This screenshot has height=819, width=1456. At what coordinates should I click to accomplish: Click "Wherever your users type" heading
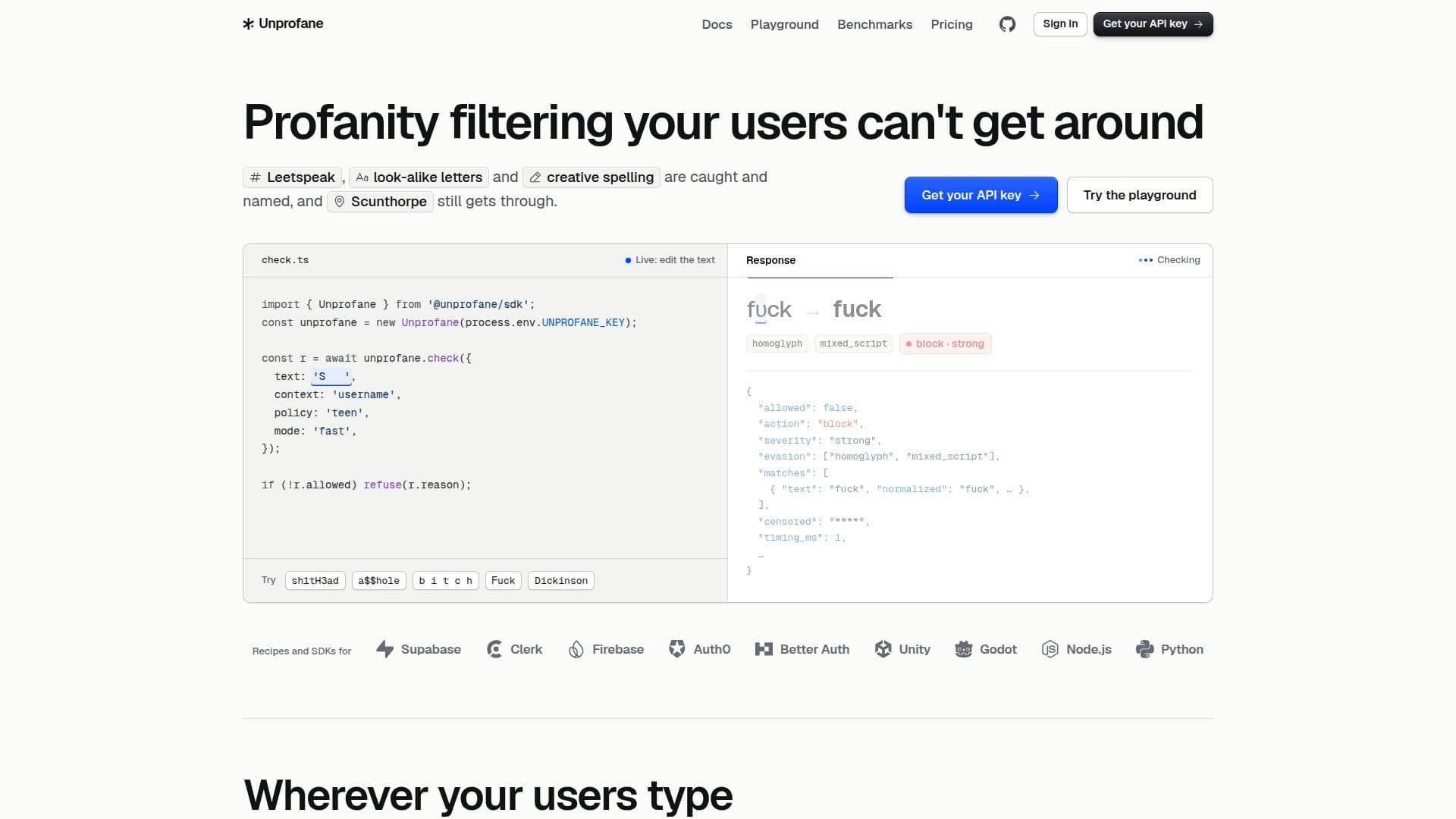(x=488, y=795)
